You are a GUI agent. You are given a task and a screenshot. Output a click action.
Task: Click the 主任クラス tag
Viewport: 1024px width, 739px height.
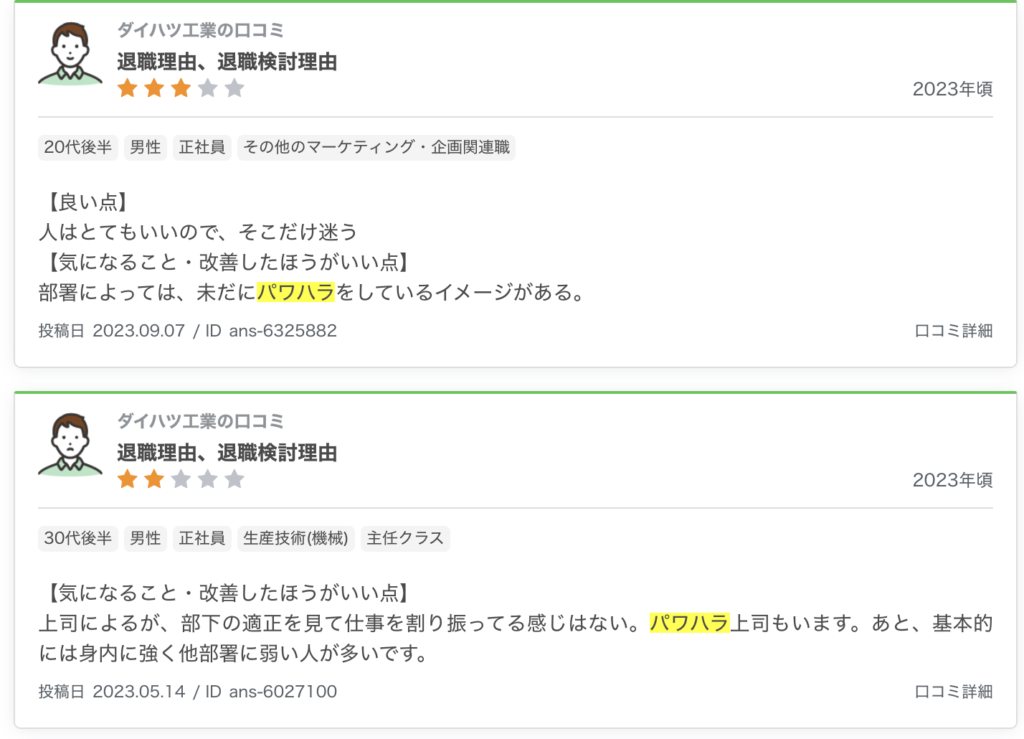tap(405, 539)
